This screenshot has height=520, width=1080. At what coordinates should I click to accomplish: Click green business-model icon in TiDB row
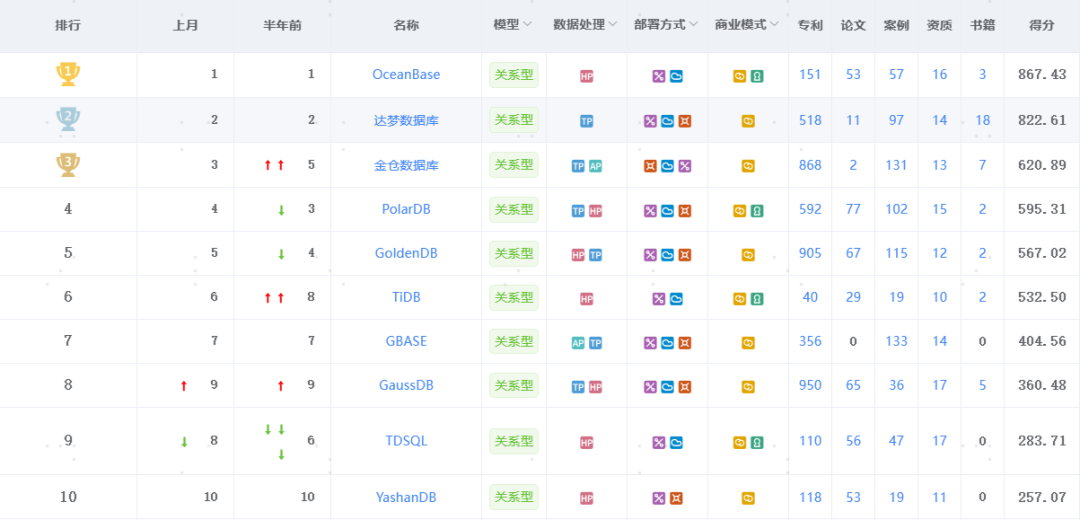(756, 299)
